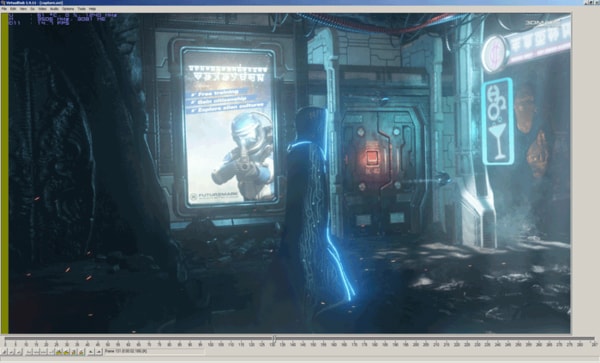Open the File menu

click(x=4, y=9)
